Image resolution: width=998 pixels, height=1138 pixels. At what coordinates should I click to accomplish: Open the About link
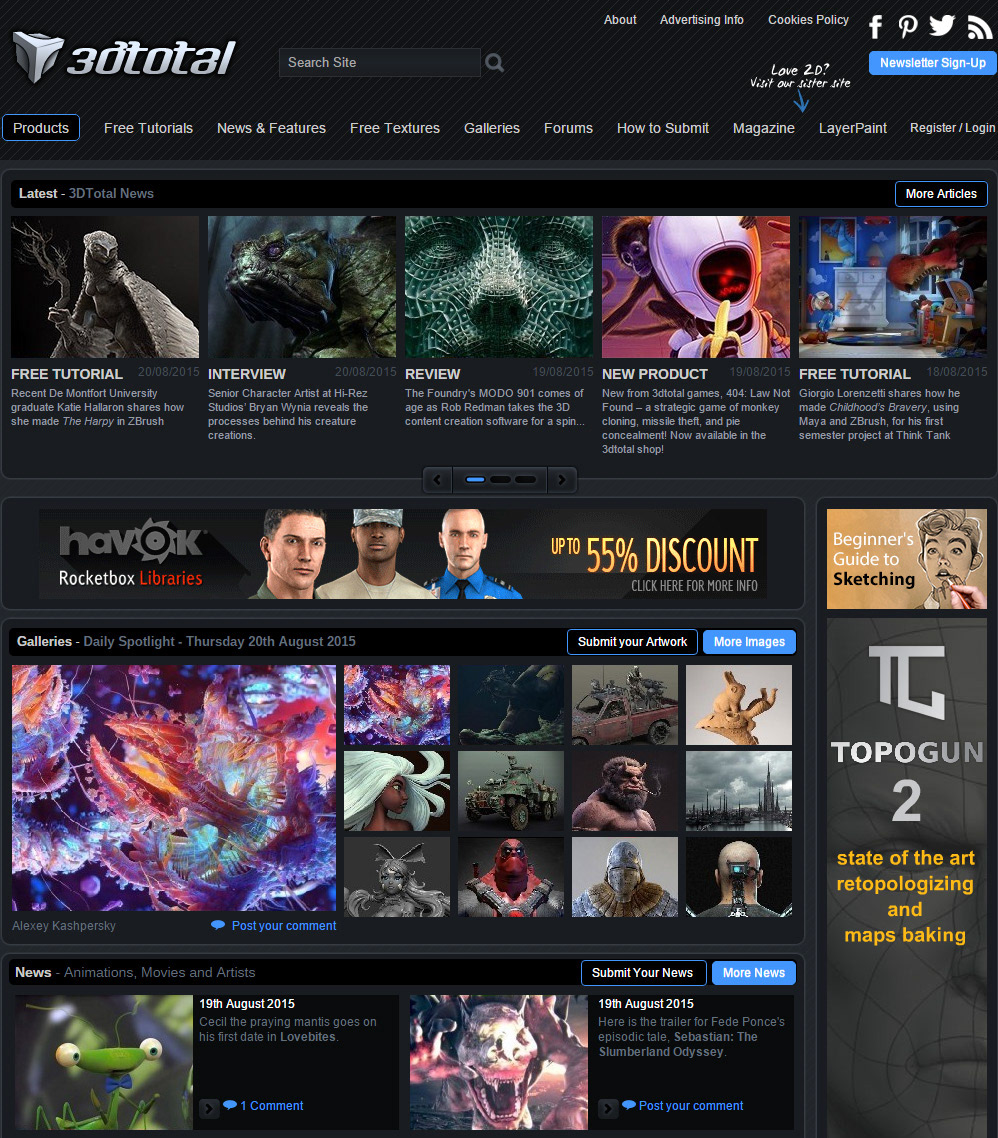click(x=620, y=20)
